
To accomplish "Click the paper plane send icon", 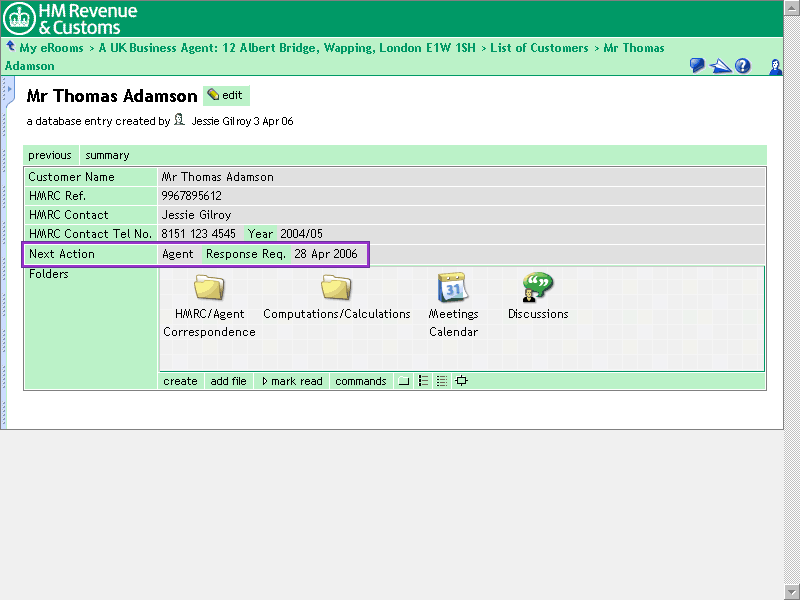I will (x=720, y=66).
